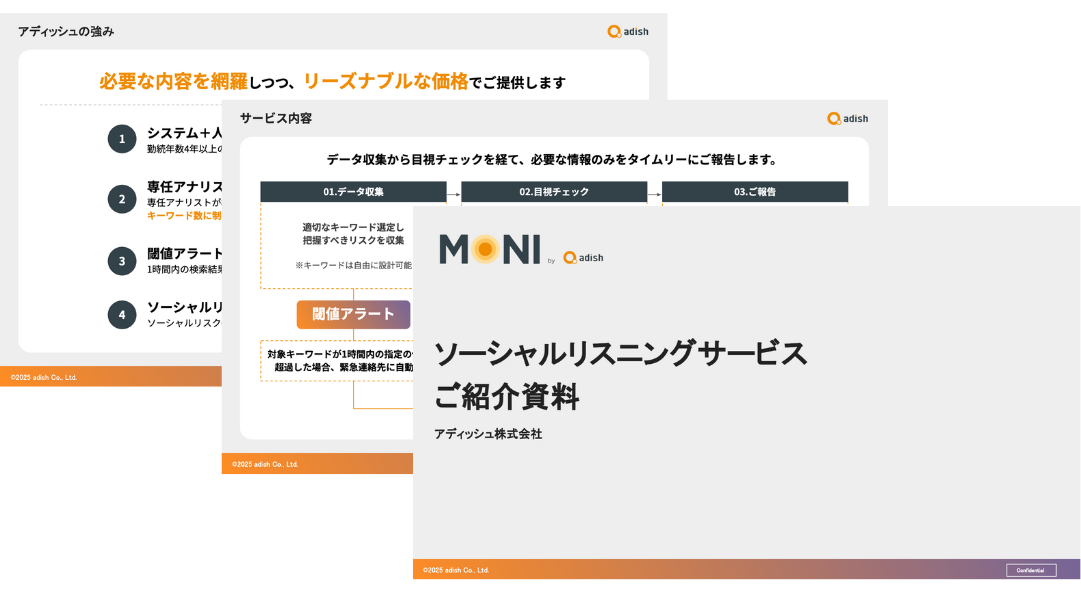The image size is (1081, 593).
Task: Select the 02.目視チェック header bar
Action: click(x=554, y=192)
